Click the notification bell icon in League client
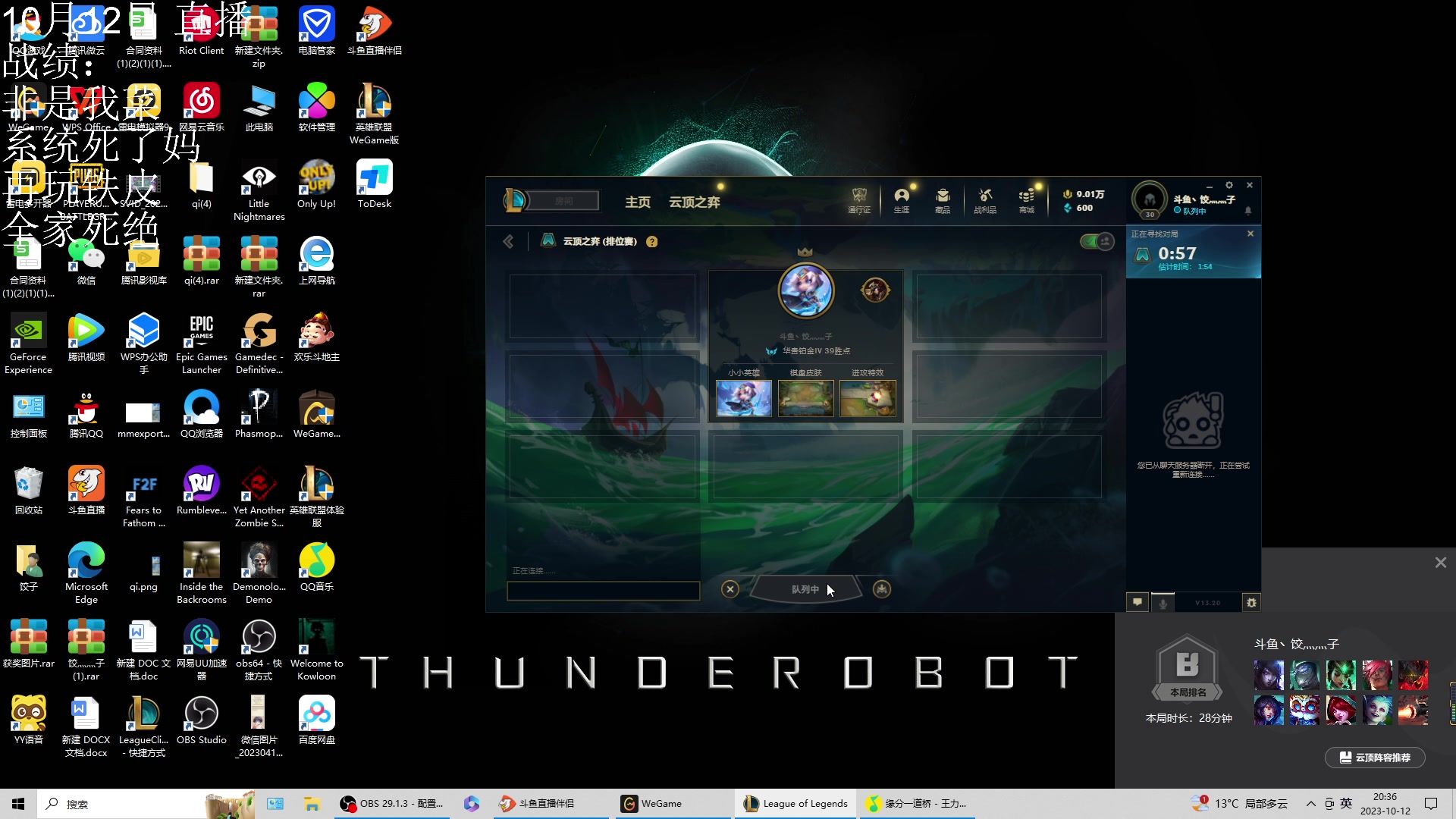1456x819 pixels. [1248, 211]
